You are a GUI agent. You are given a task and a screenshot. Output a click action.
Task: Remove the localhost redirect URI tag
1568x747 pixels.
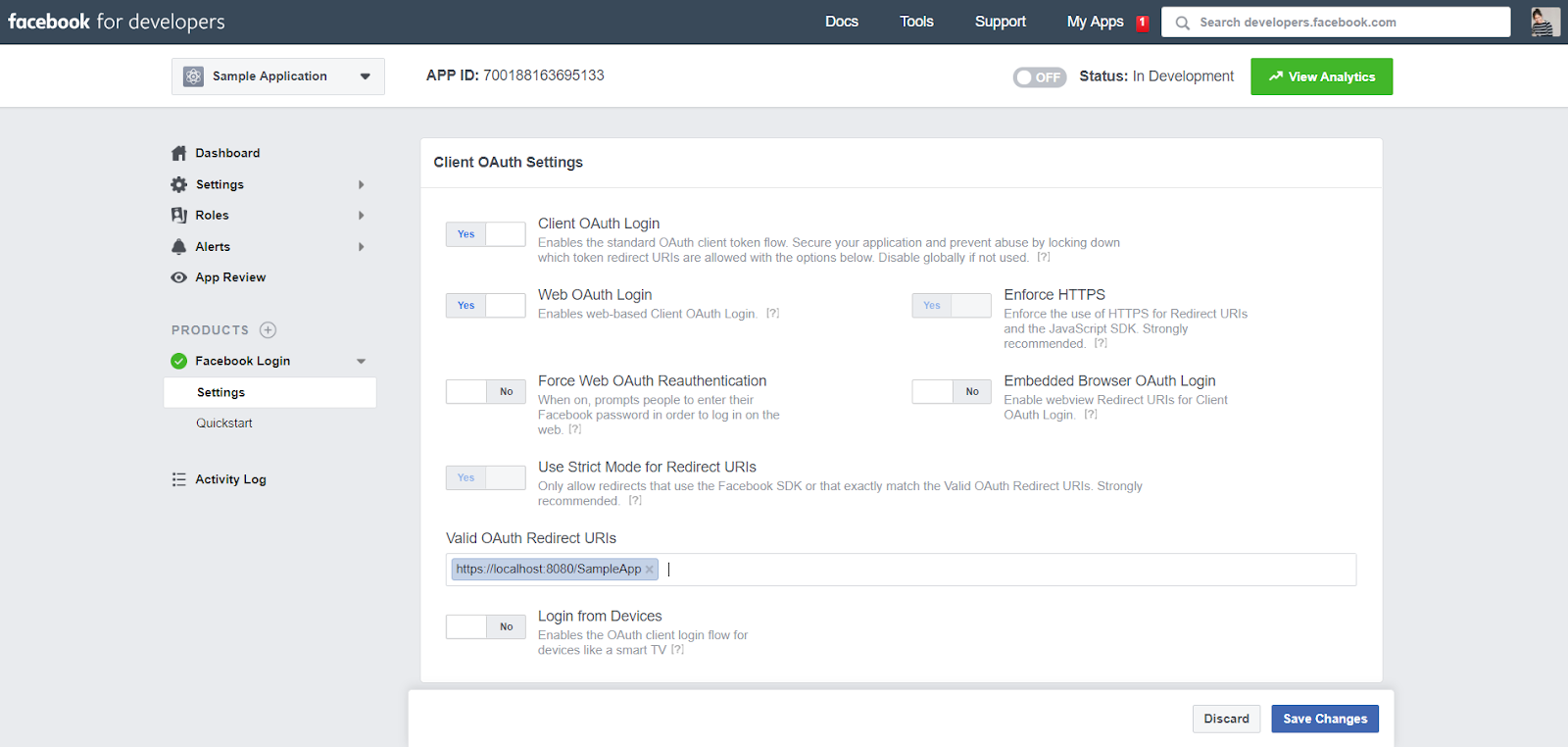649,570
